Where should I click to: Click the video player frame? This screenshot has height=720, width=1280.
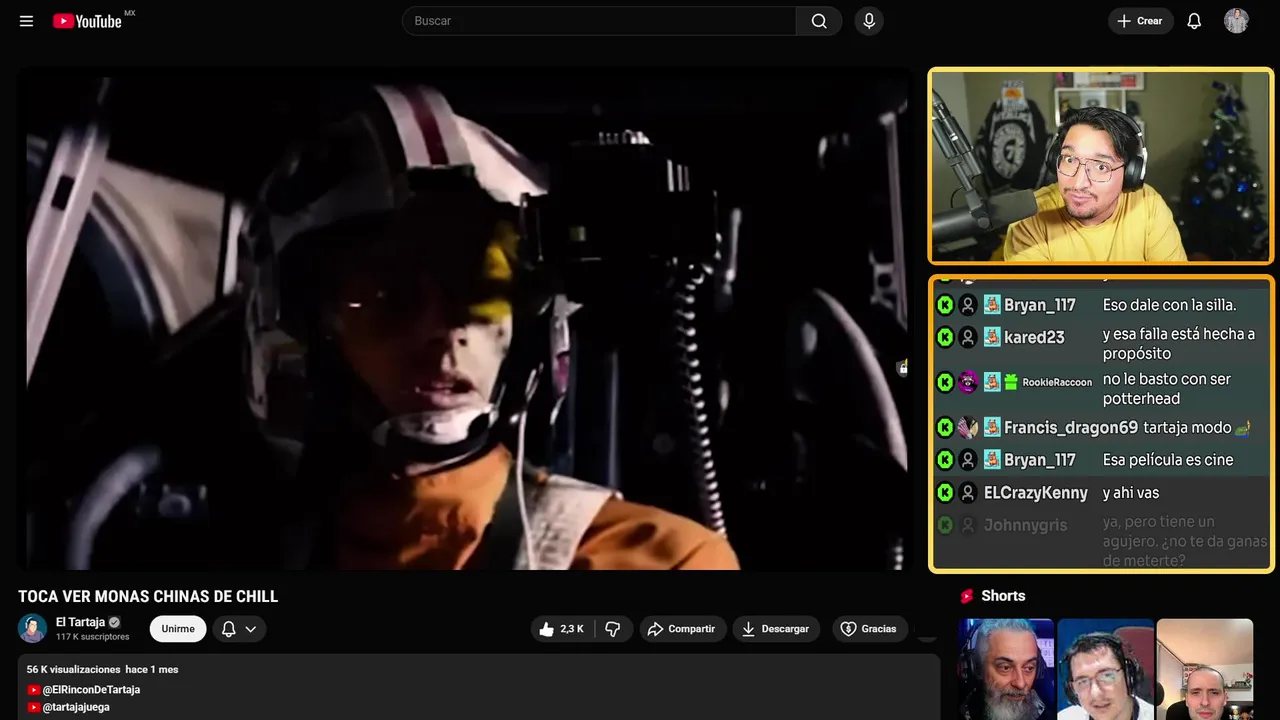[465, 318]
